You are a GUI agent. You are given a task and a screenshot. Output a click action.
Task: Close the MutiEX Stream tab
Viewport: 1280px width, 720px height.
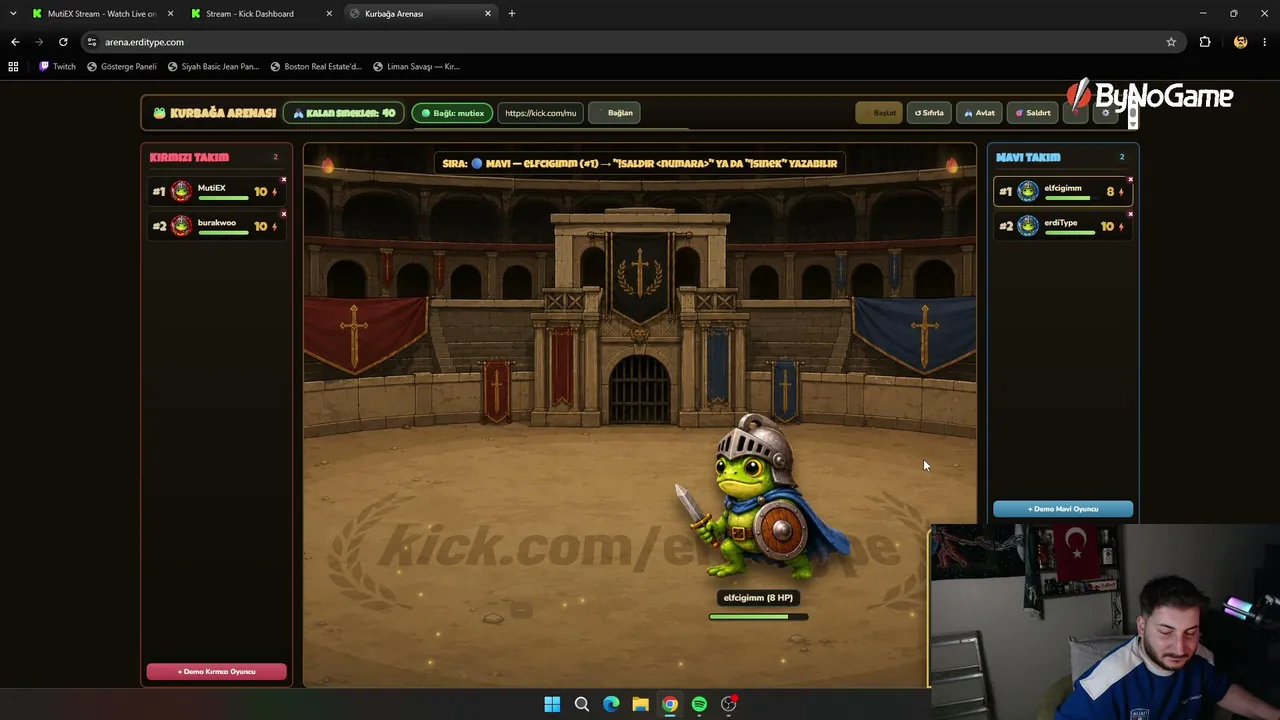coord(170,14)
